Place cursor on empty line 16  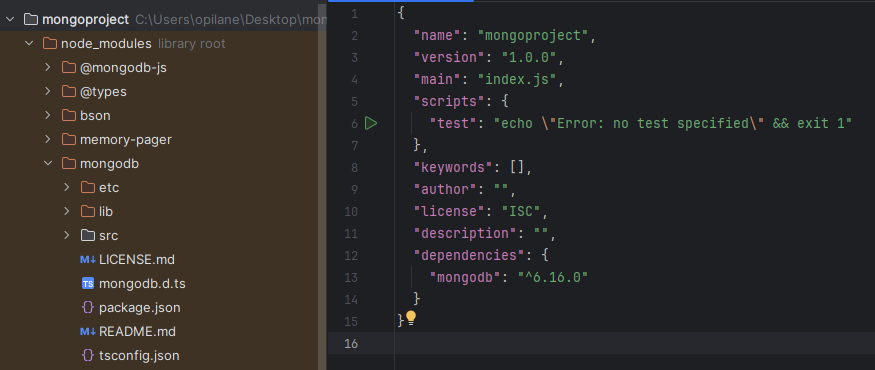tap(634, 343)
